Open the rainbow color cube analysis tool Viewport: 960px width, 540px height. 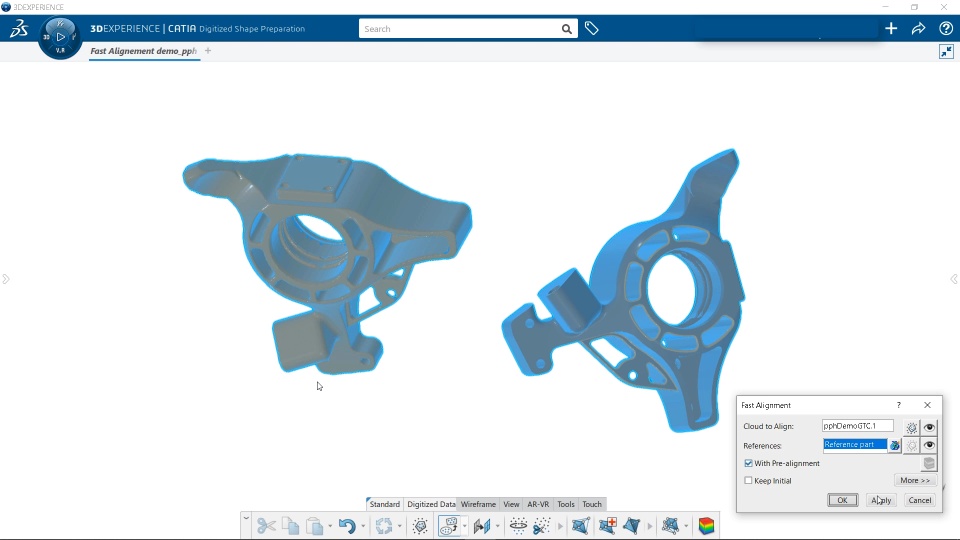706,525
